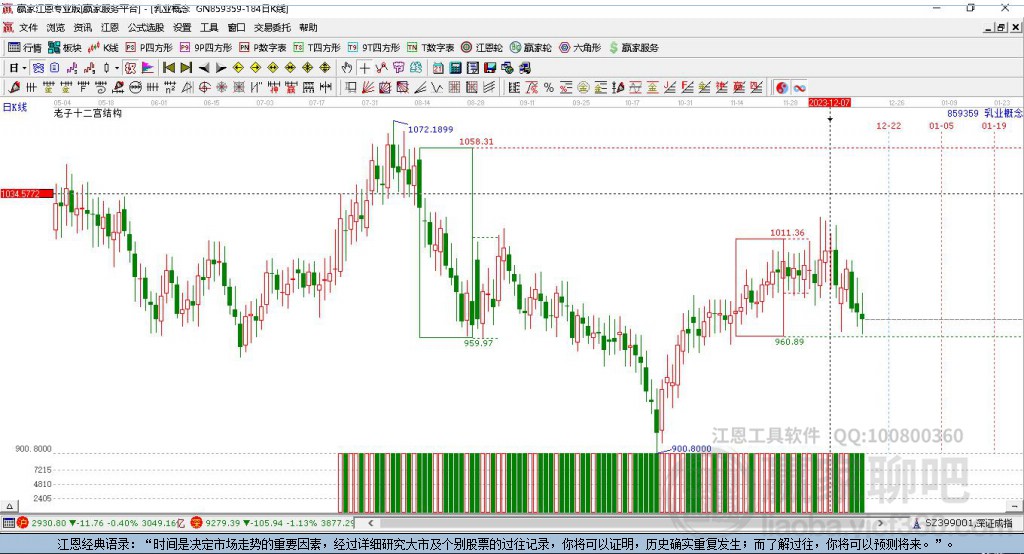Click the black right arrow icon

point(221,68)
